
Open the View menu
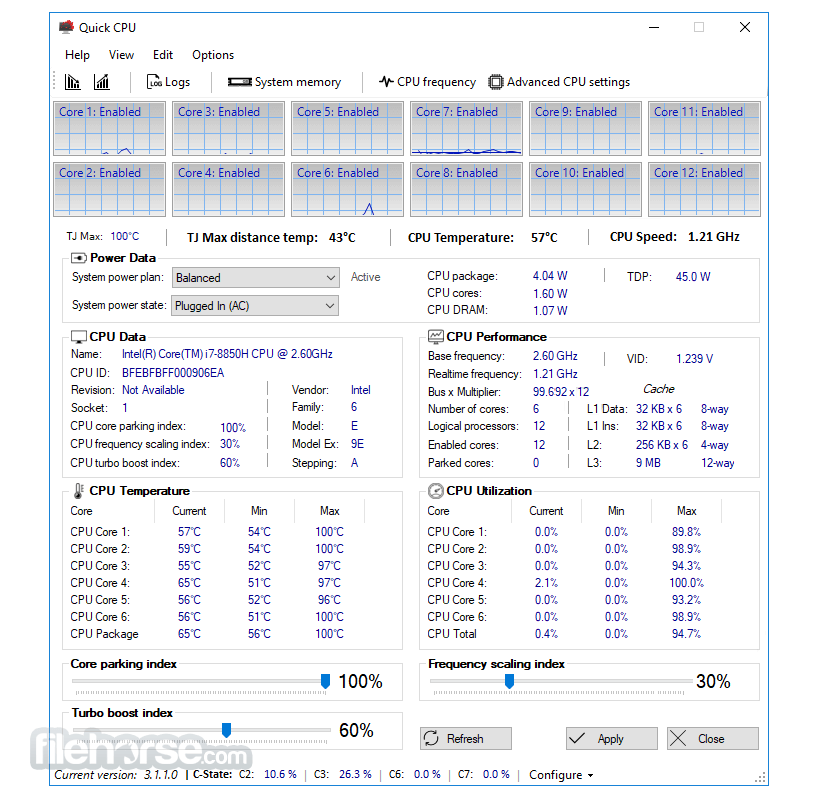(x=121, y=55)
